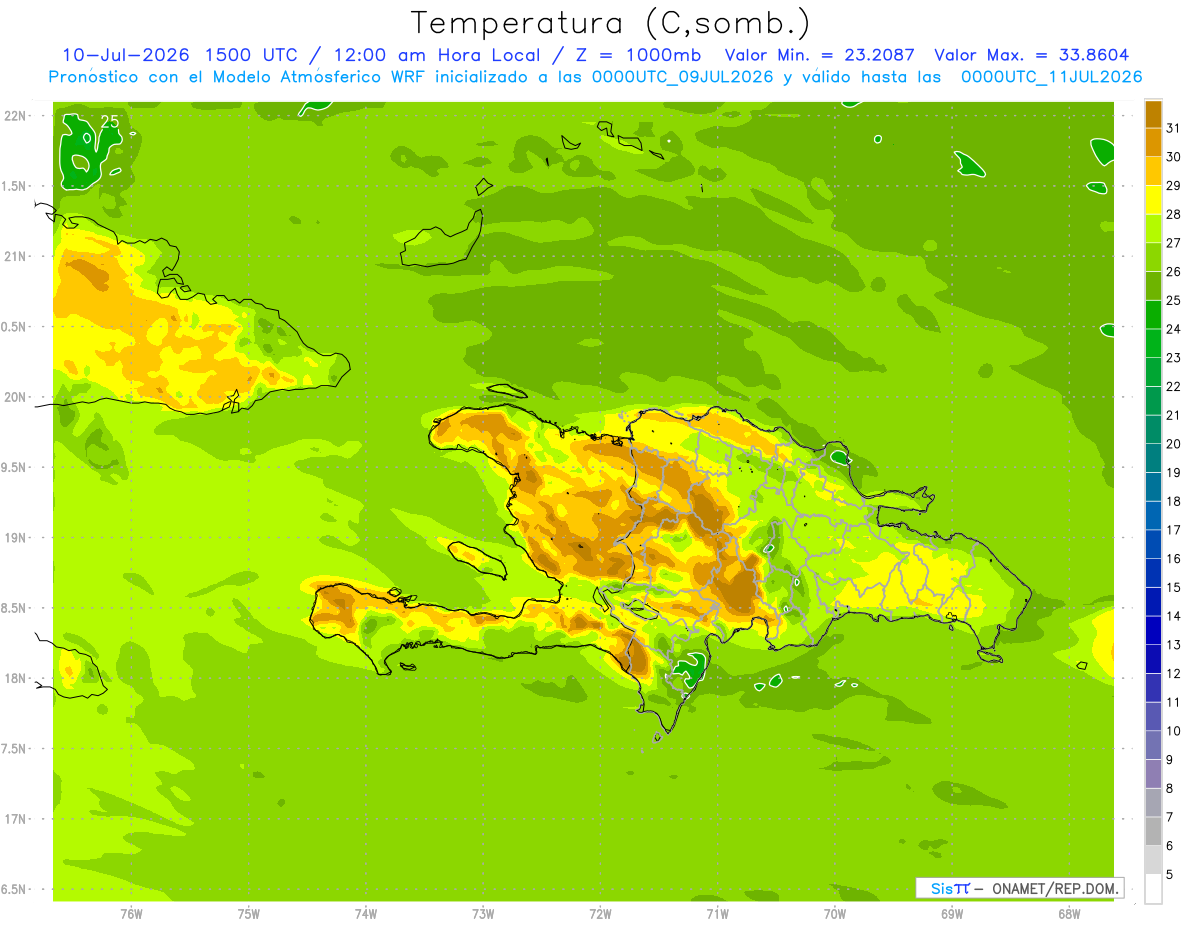Image resolution: width=1200 pixels, height=927 pixels.
Task: Click the colorbar swatch above the 31 label
Action: 1153,114
